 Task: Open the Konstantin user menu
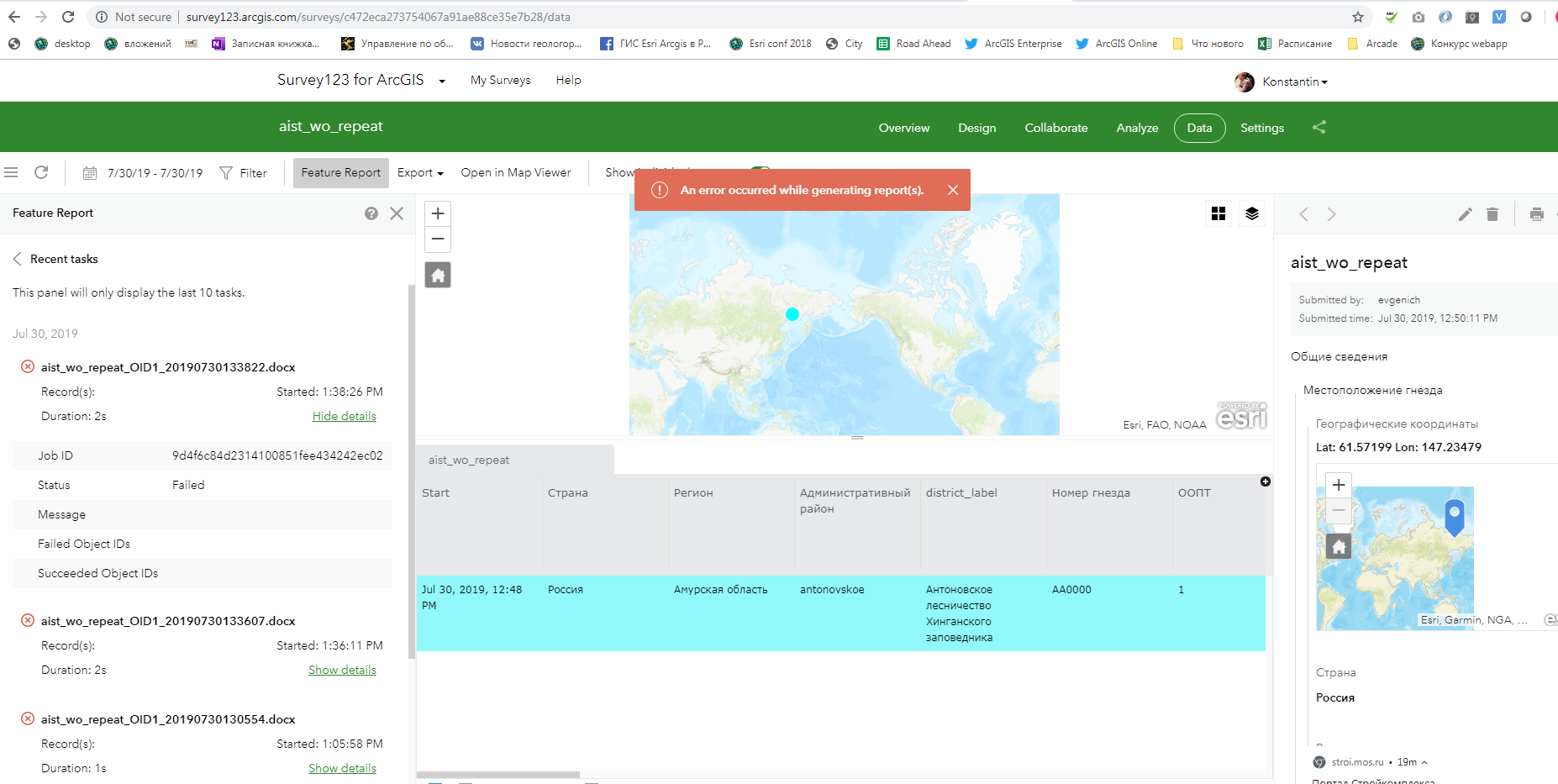(x=1282, y=82)
